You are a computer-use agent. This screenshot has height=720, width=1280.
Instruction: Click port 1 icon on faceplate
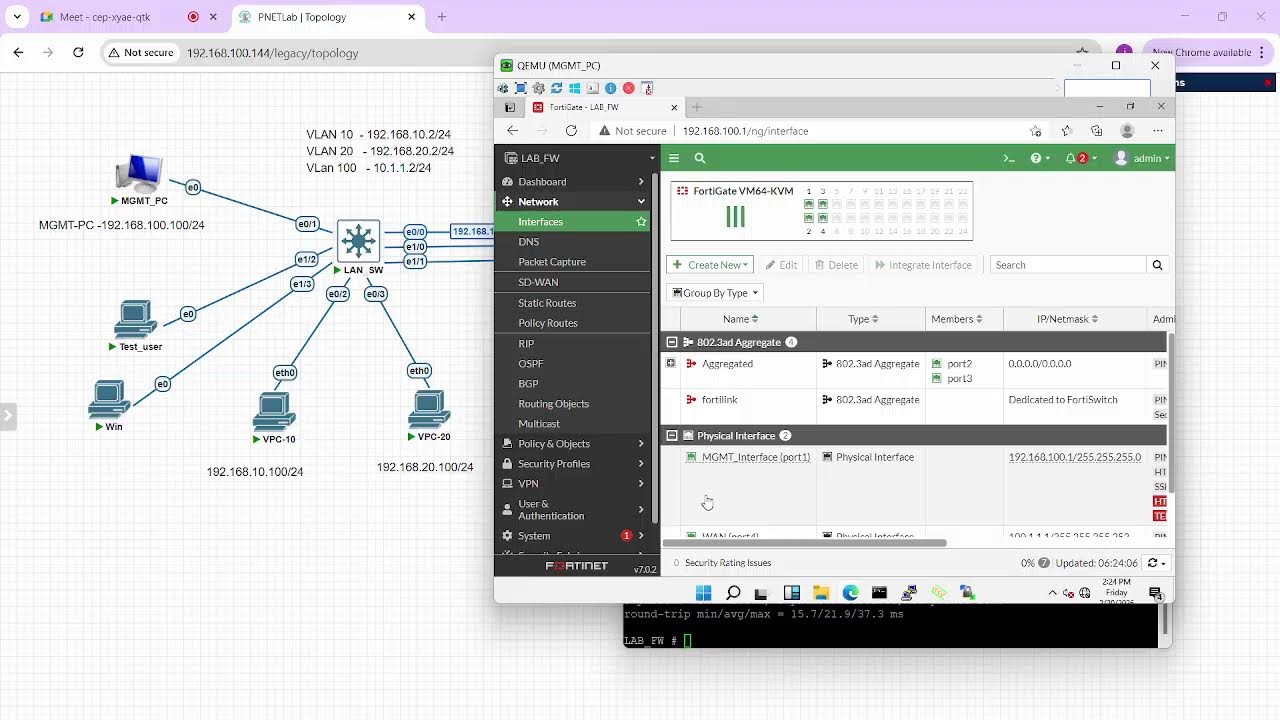809,204
